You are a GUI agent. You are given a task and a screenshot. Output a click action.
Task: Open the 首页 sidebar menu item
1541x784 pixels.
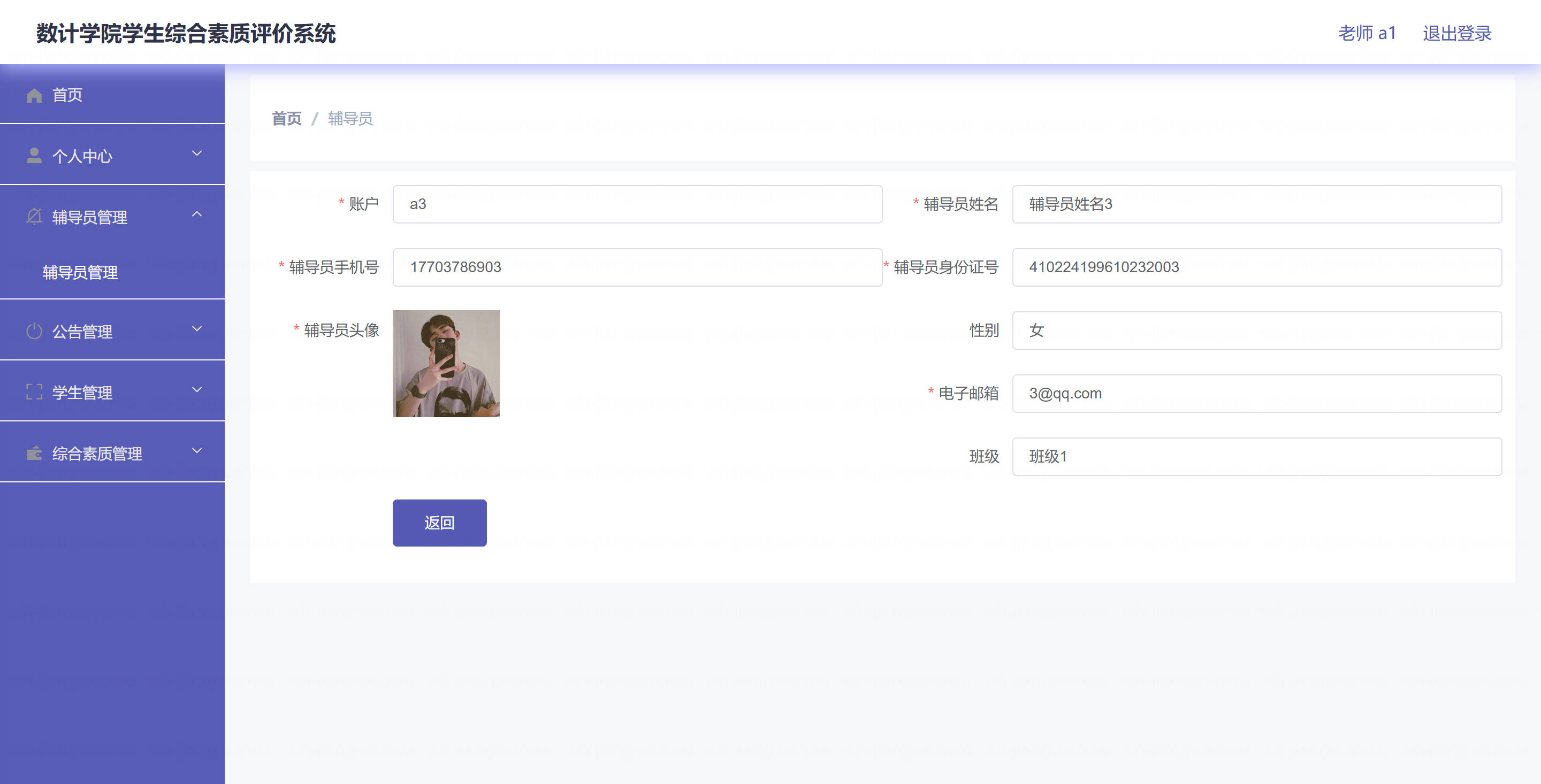coord(112,95)
